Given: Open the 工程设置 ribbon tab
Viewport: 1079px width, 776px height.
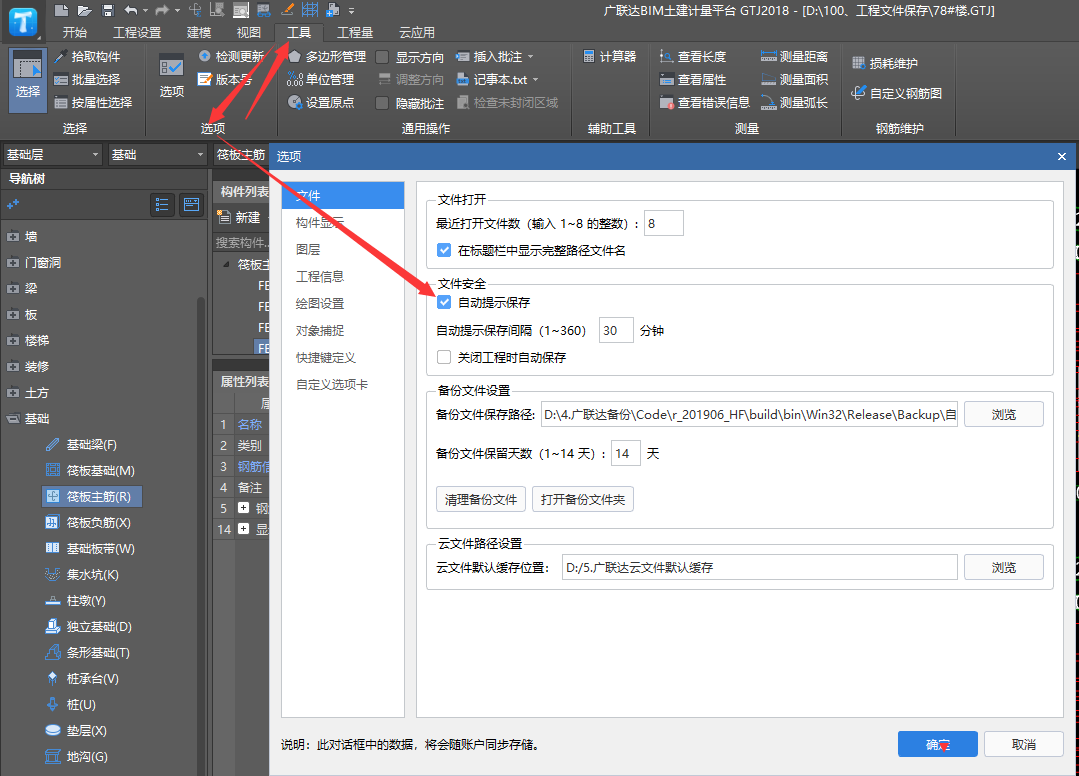Looking at the screenshot, I should point(137,32).
